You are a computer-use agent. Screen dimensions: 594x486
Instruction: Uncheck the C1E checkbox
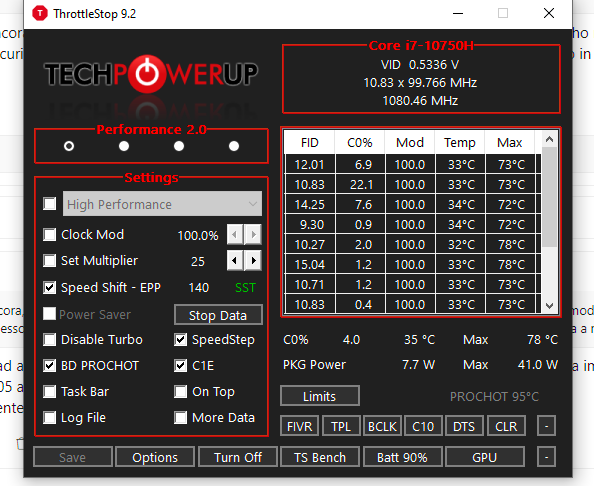click(x=181, y=366)
